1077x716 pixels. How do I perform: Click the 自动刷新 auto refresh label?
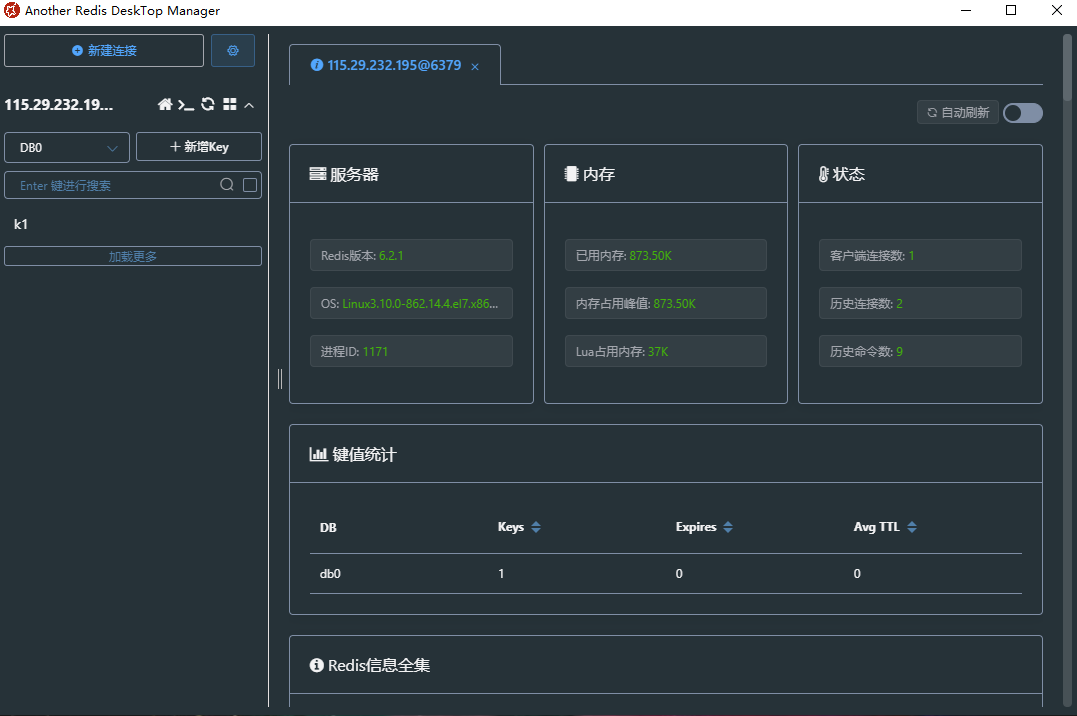tap(958, 113)
